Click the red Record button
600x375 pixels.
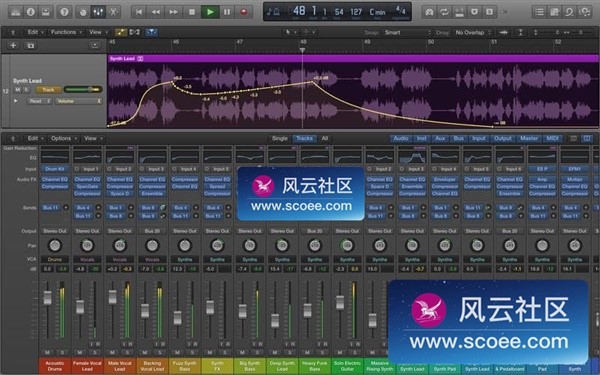coord(244,12)
